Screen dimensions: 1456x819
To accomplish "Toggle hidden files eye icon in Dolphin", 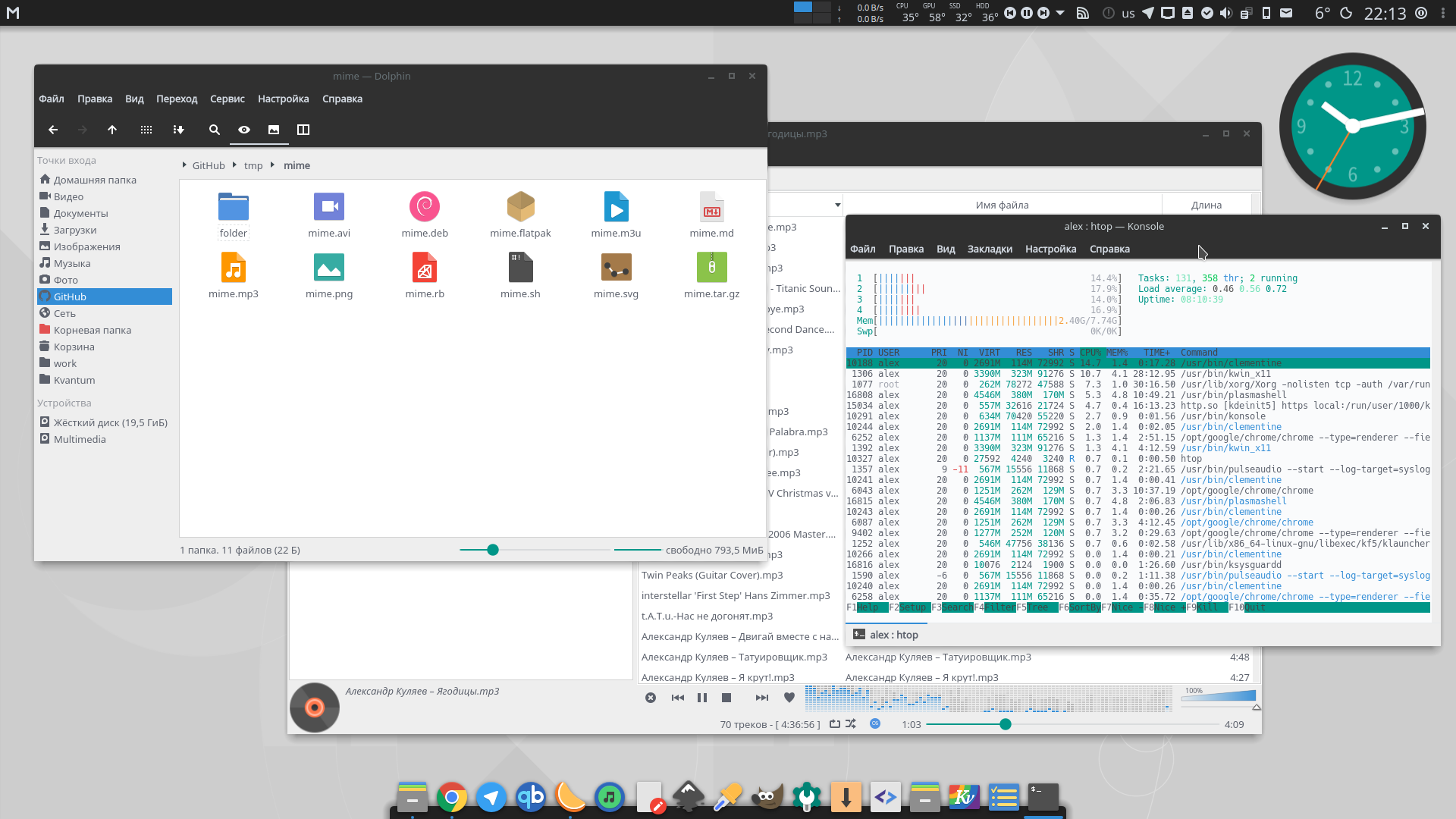I will tap(244, 130).
